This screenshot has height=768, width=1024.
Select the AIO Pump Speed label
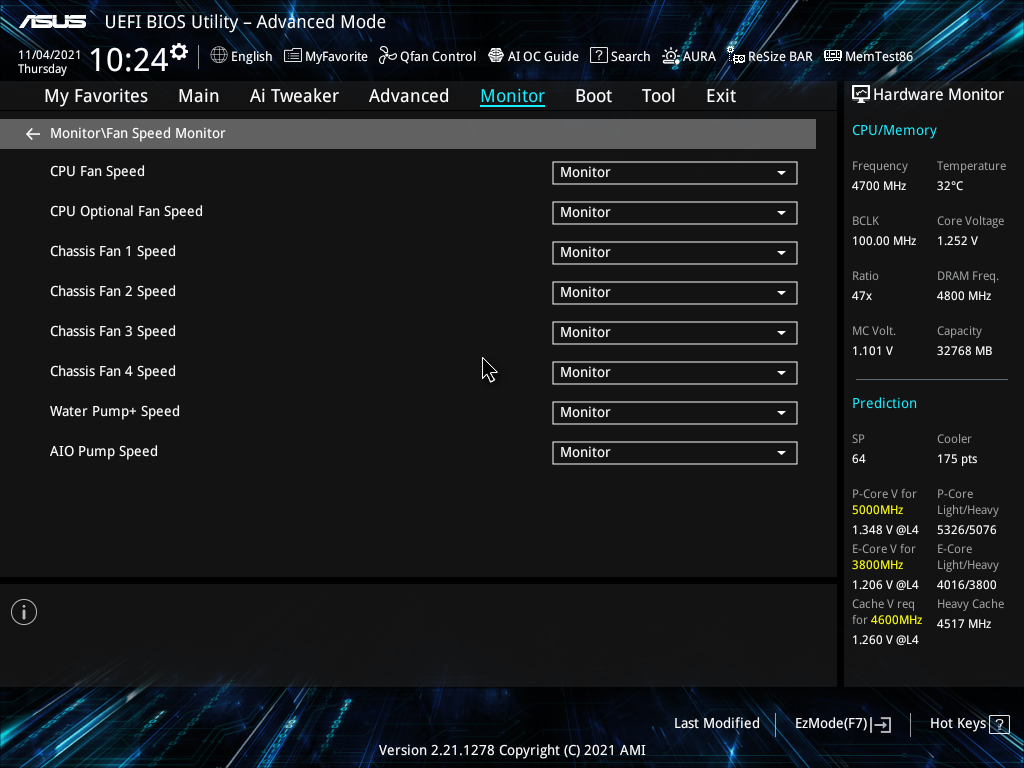[104, 451]
